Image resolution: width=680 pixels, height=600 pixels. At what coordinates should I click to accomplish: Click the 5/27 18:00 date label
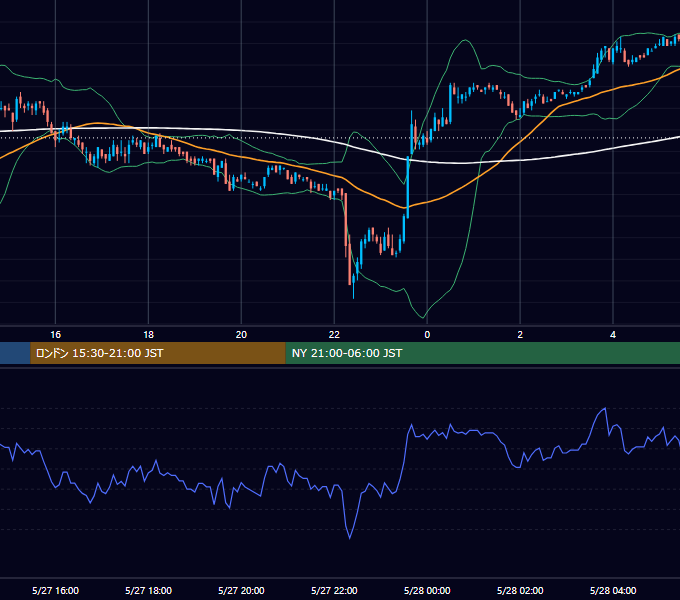[x=148, y=590]
